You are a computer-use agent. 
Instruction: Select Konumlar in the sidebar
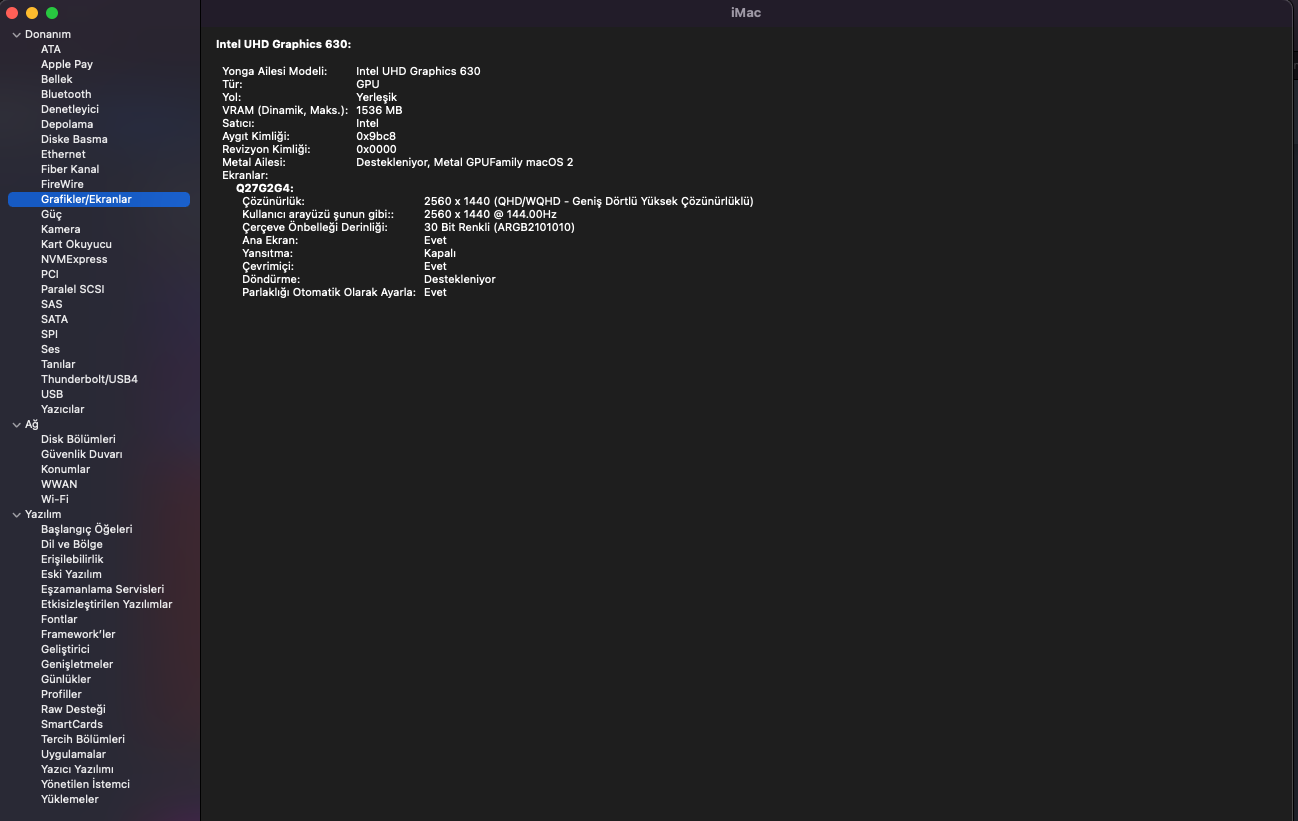tap(66, 469)
